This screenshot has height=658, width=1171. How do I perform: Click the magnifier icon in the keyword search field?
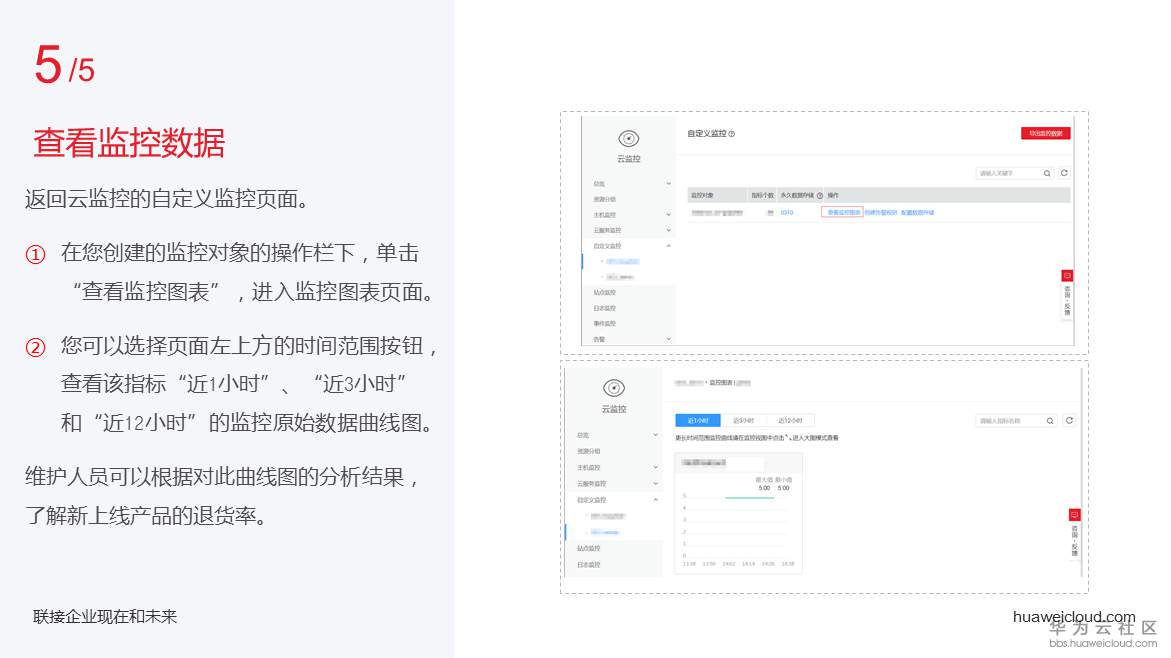coord(1045,172)
